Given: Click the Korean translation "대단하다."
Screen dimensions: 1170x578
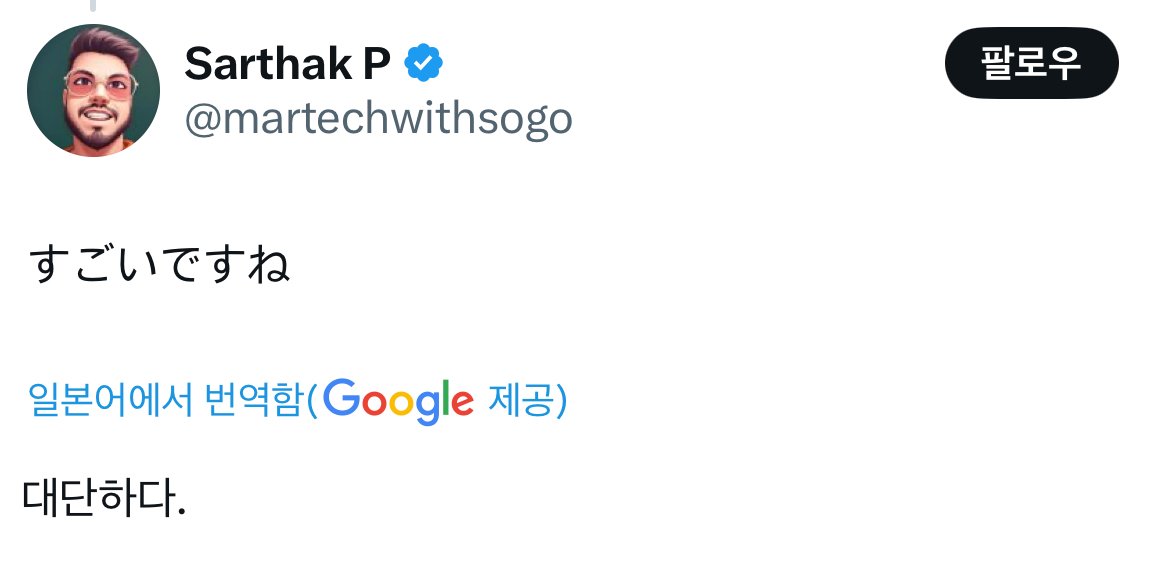Looking at the screenshot, I should coord(104,497).
